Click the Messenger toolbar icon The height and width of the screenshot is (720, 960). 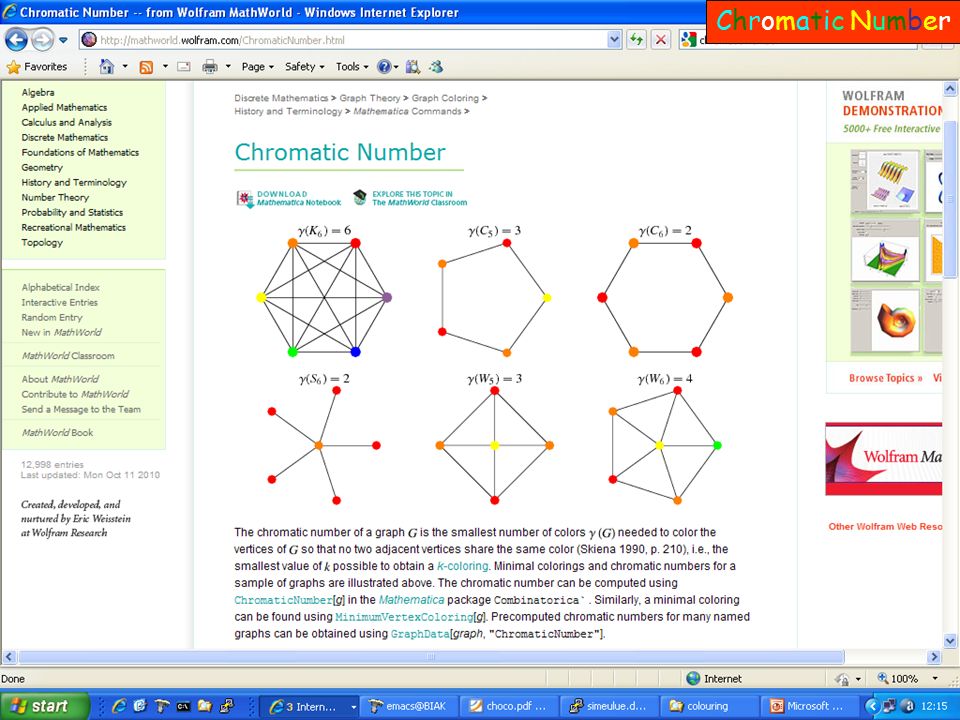pos(436,67)
